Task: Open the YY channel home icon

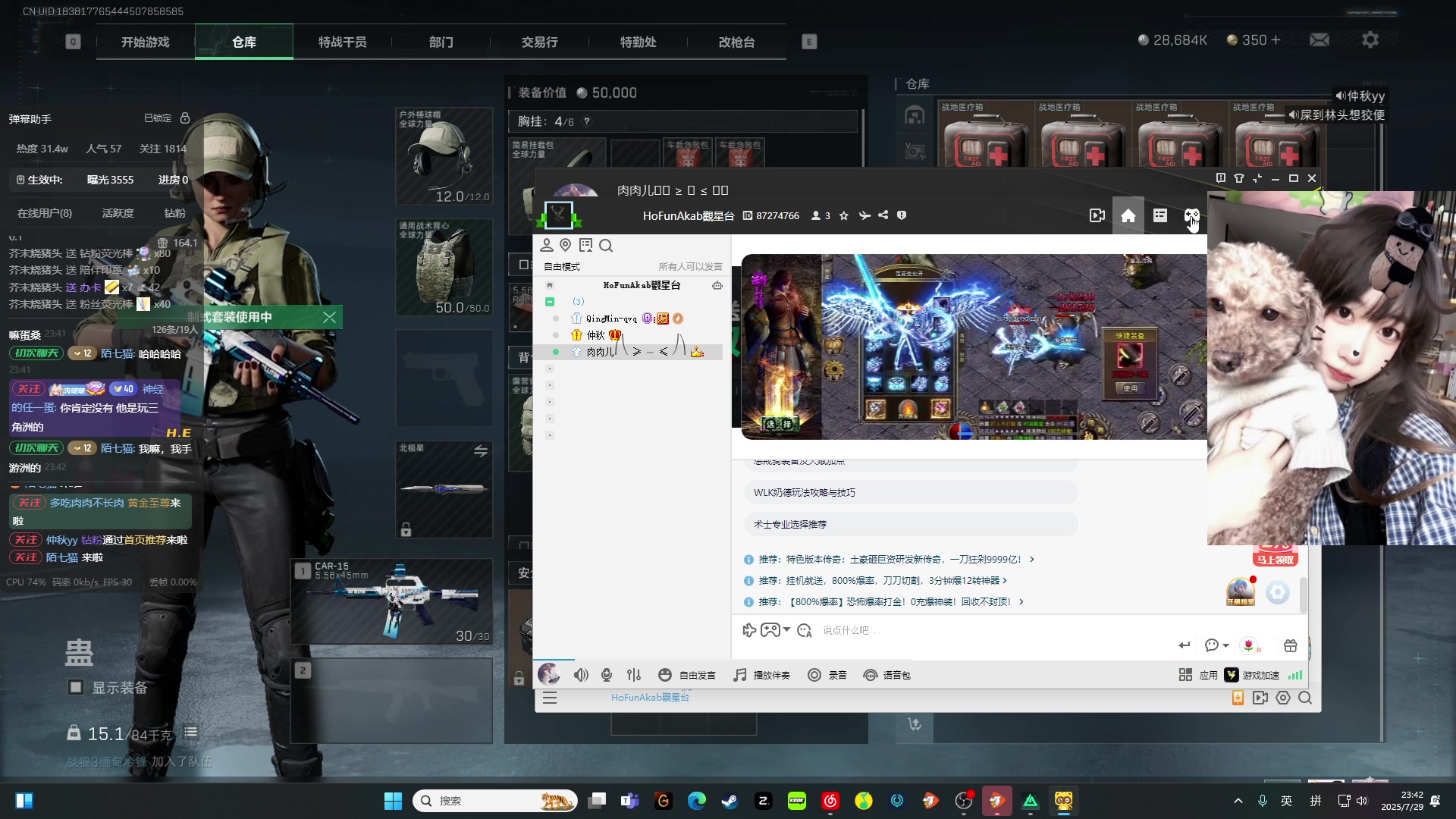Action: point(1128,216)
